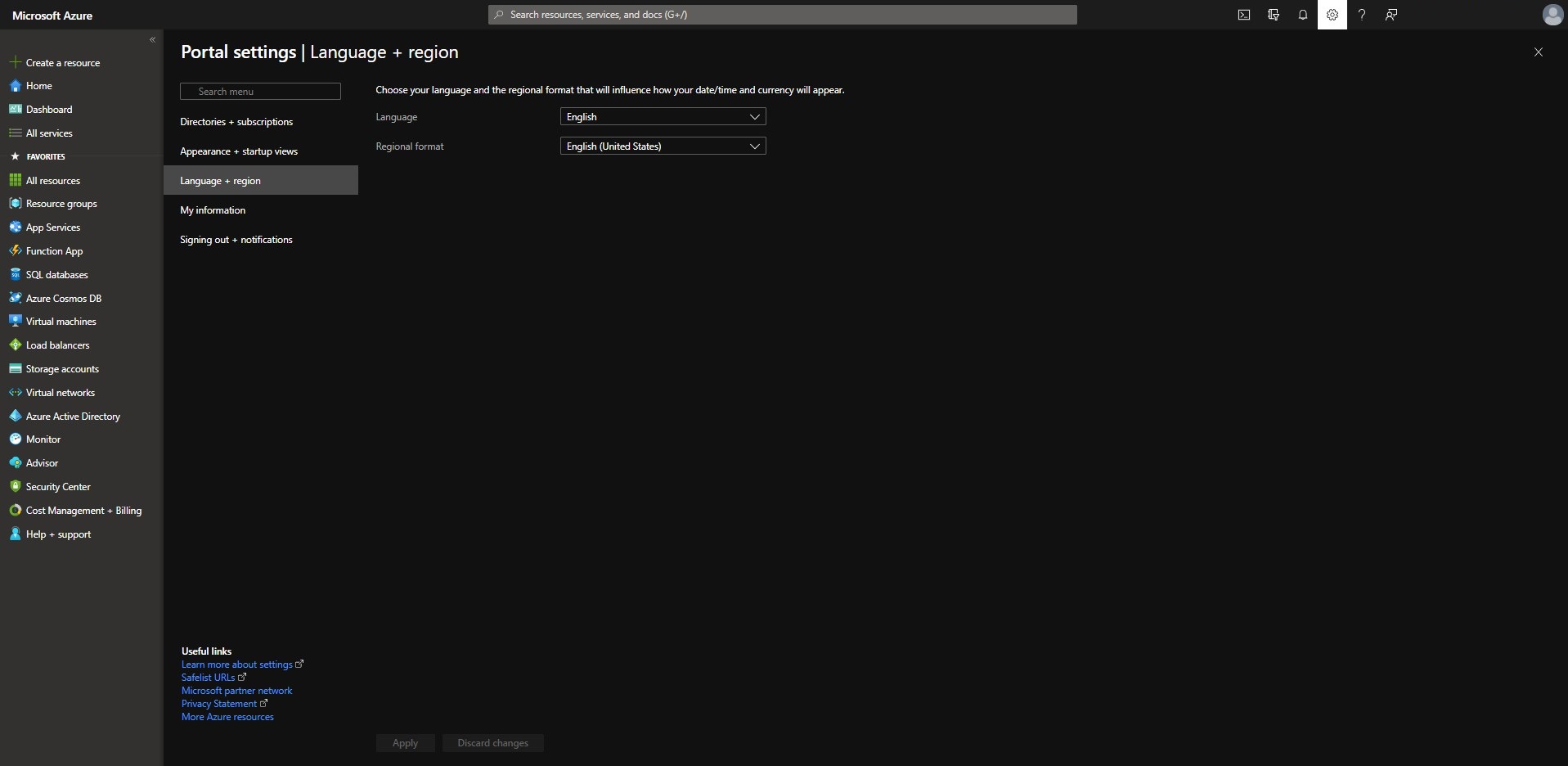Click the feedback icon in header
The image size is (1568, 766).
1391,15
